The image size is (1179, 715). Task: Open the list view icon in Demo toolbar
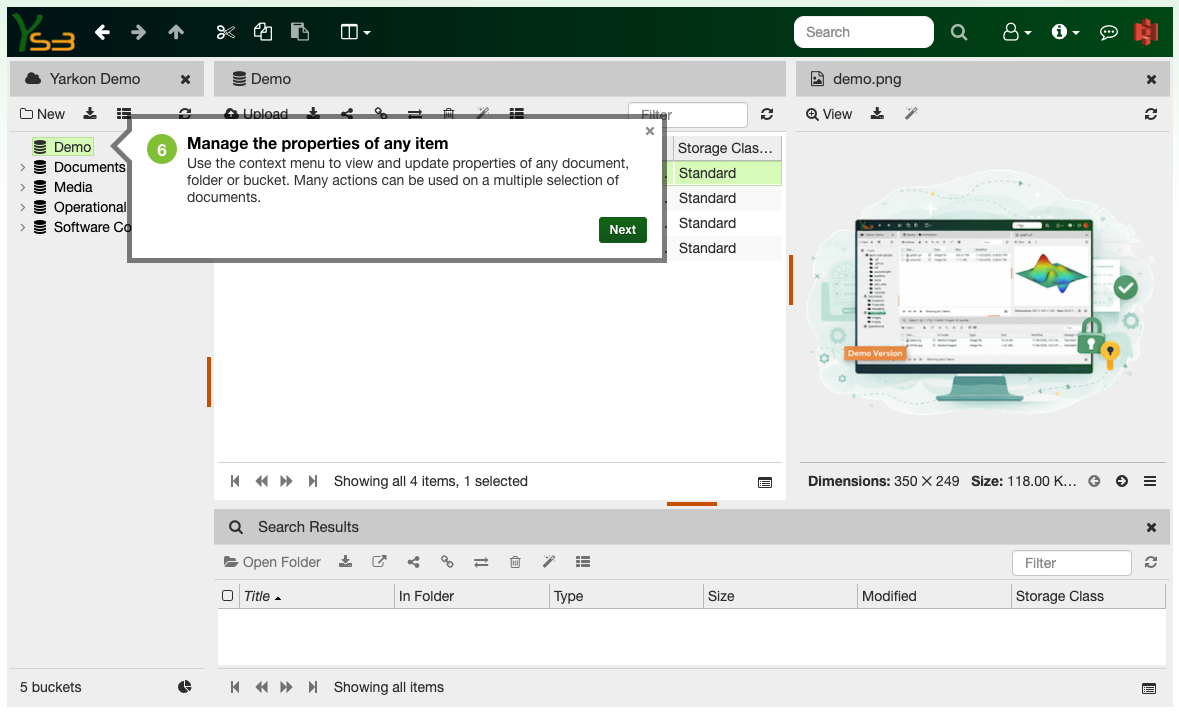pos(517,113)
